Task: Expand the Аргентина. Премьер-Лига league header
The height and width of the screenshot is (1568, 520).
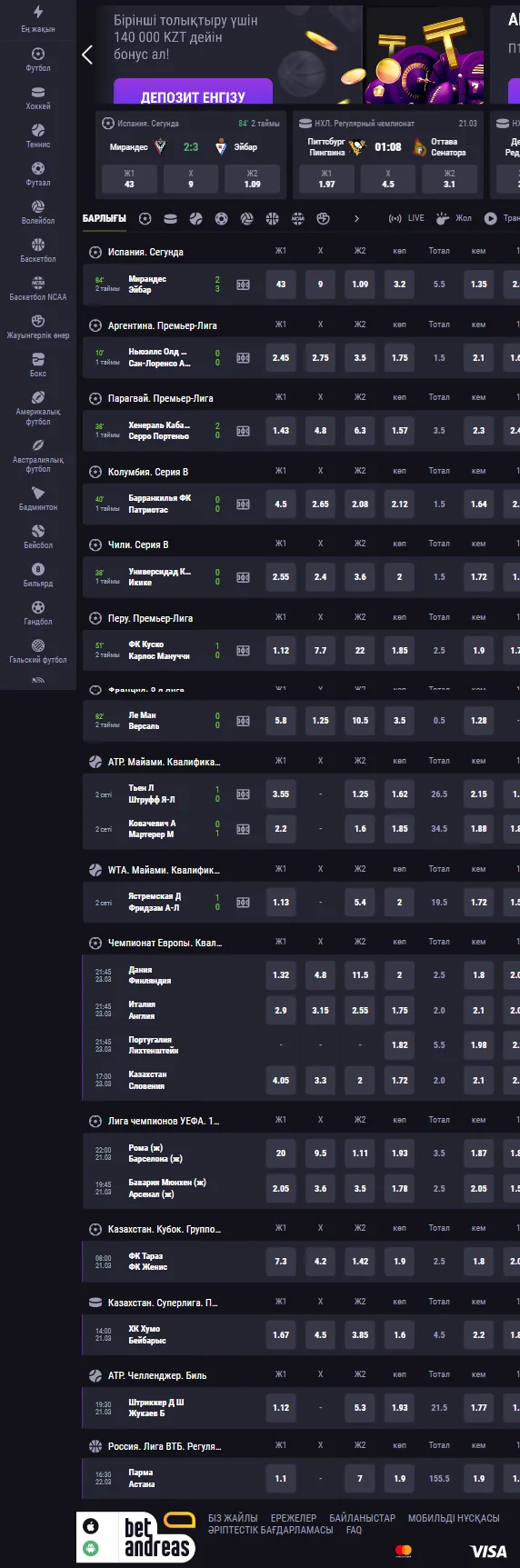Action: tap(162, 325)
